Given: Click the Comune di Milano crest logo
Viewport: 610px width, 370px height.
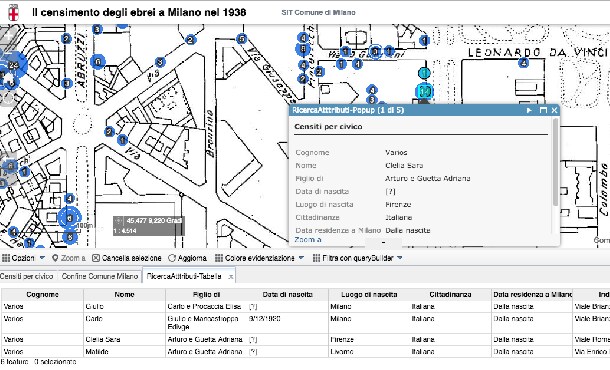Looking at the screenshot, I should click(13, 13).
